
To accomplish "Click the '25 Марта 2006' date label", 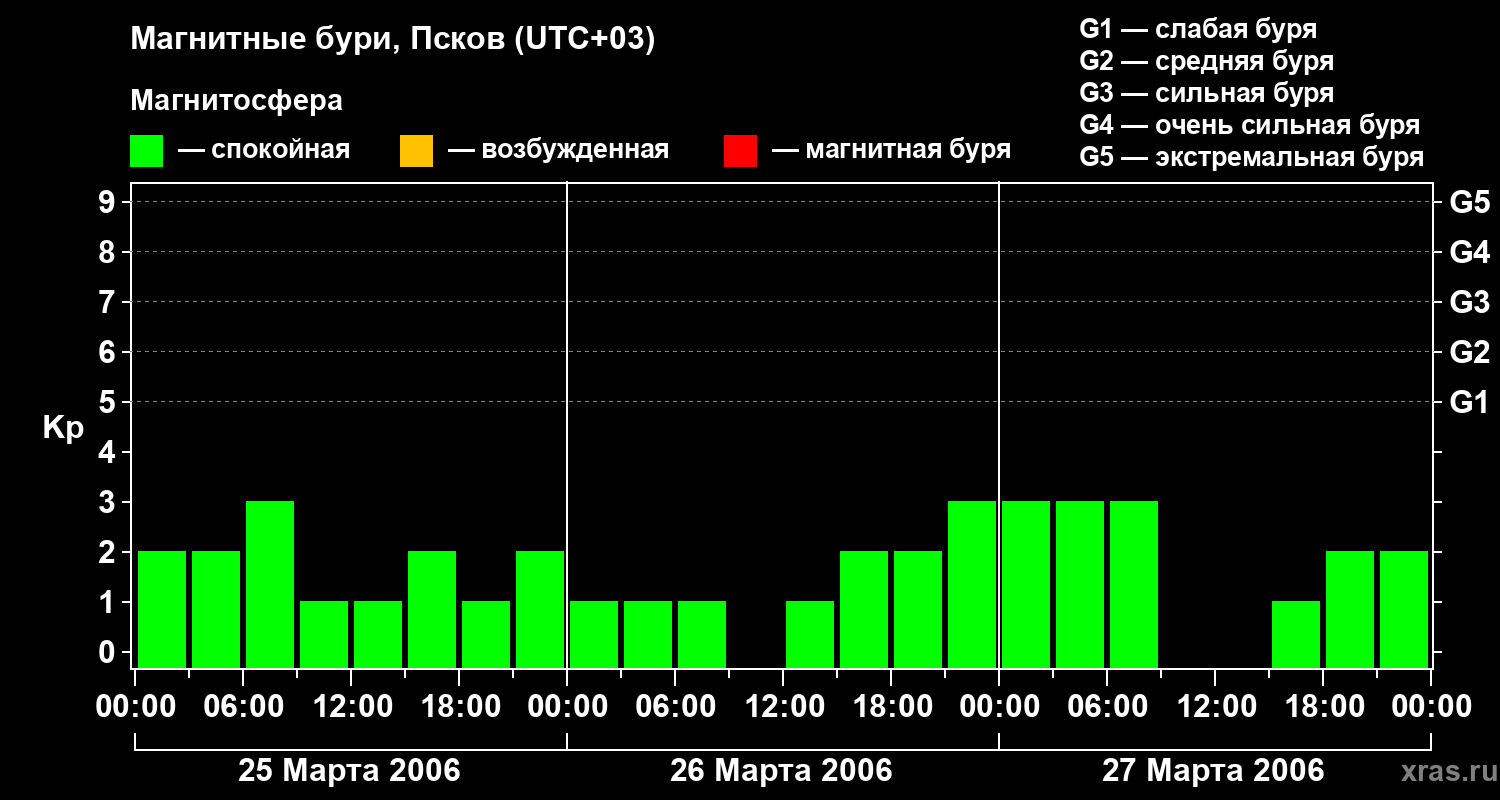I will (x=349, y=771).
